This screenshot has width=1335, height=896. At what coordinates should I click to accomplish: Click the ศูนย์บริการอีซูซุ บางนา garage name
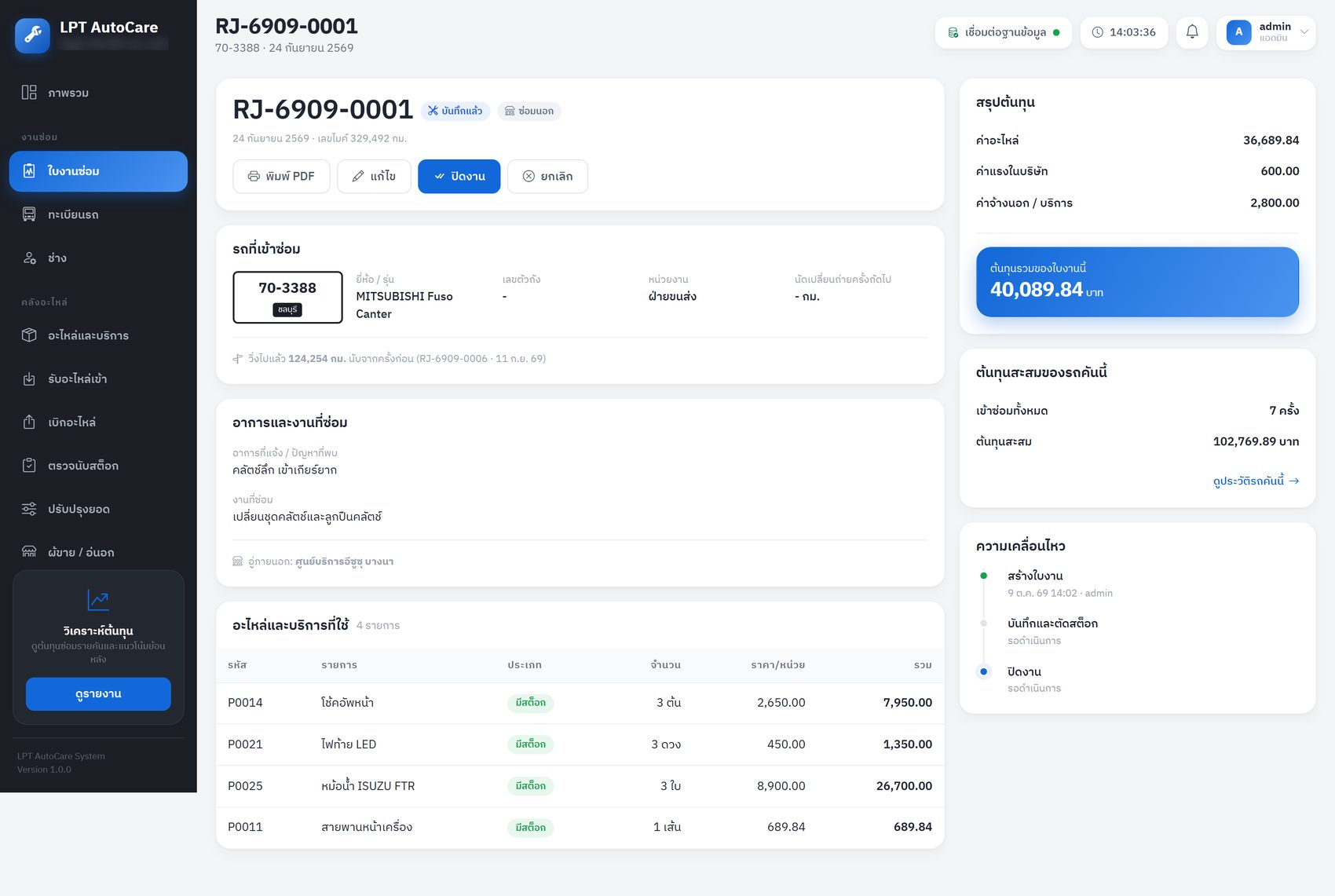(345, 561)
